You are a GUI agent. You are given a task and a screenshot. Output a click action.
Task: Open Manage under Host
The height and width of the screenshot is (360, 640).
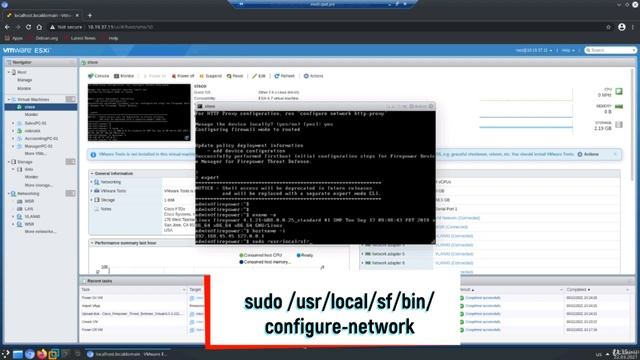click(24, 80)
